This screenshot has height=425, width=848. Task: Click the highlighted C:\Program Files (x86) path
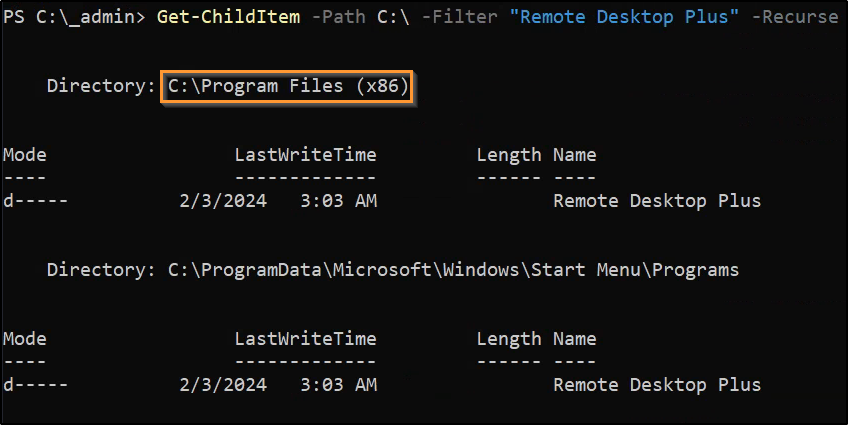point(287,87)
